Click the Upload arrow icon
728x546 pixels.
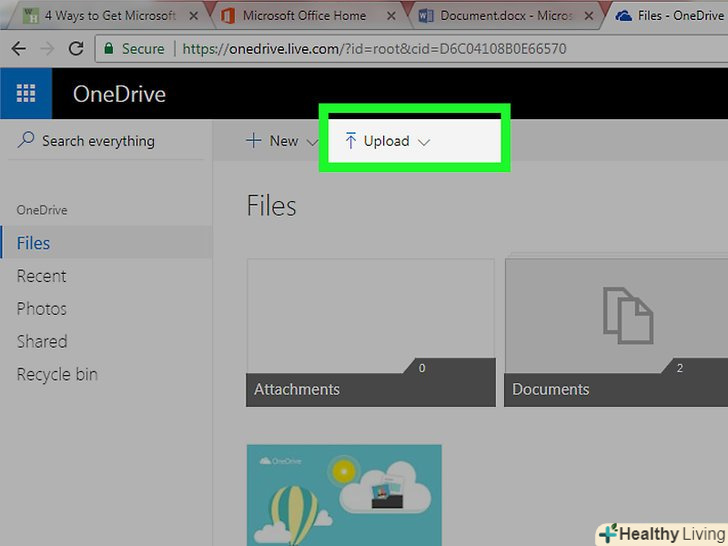tap(350, 141)
